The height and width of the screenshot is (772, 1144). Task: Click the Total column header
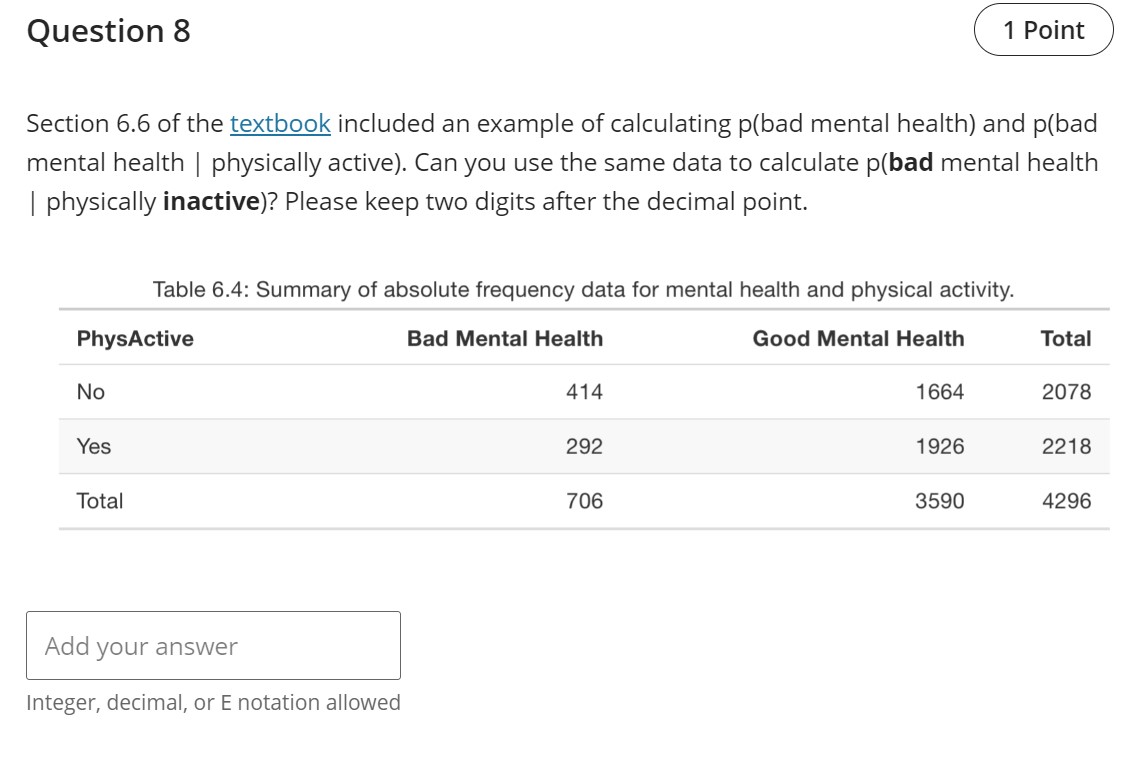(x=1066, y=339)
